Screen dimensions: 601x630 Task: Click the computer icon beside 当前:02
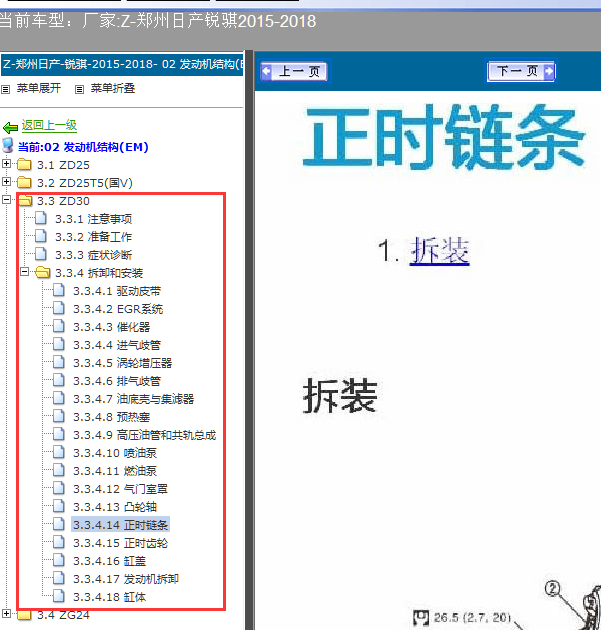coord(8,145)
